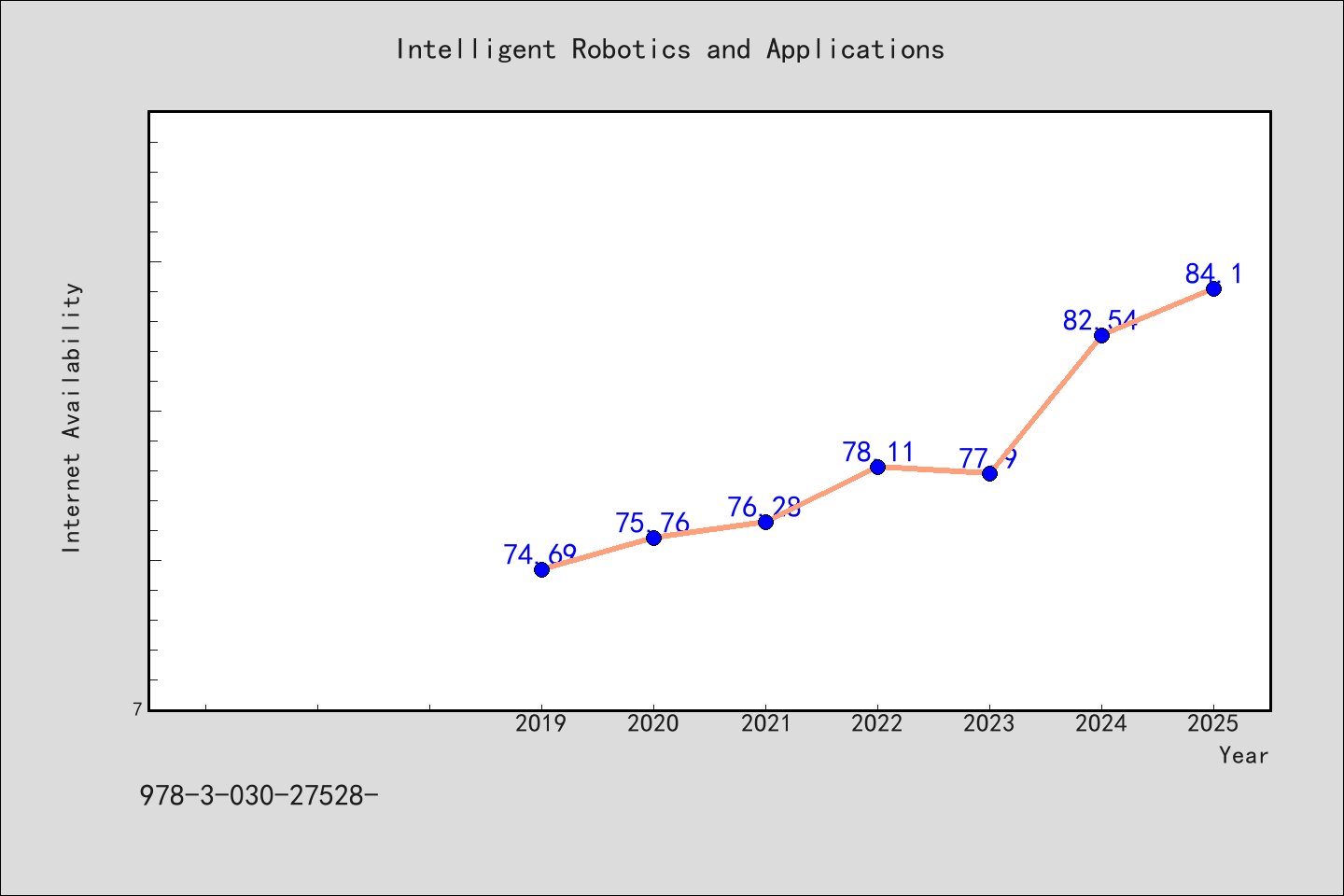The width and height of the screenshot is (1344, 896).
Task: Click the y-axis tick label 7
Action: [x=138, y=709]
